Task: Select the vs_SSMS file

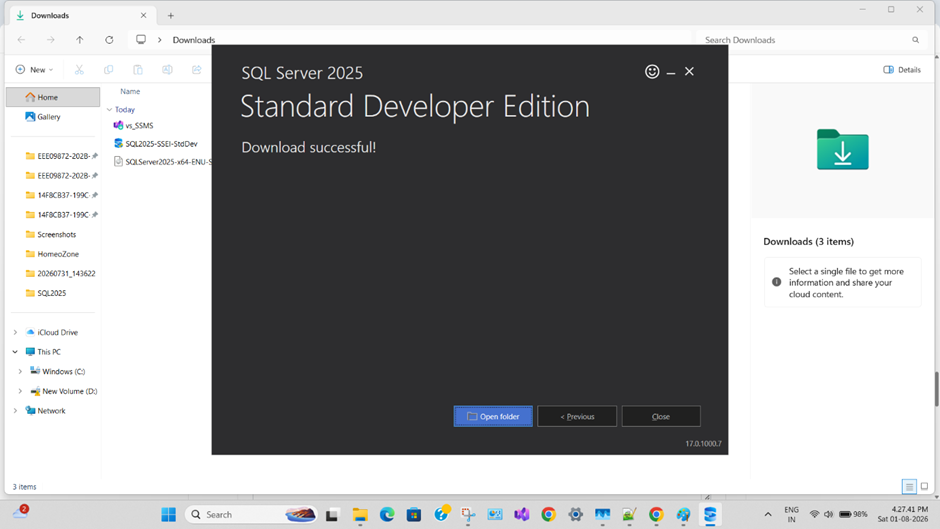Action: pos(139,125)
